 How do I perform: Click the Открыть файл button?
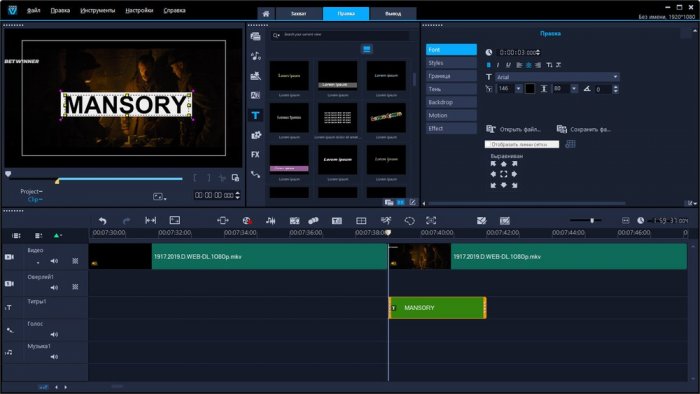pos(513,129)
